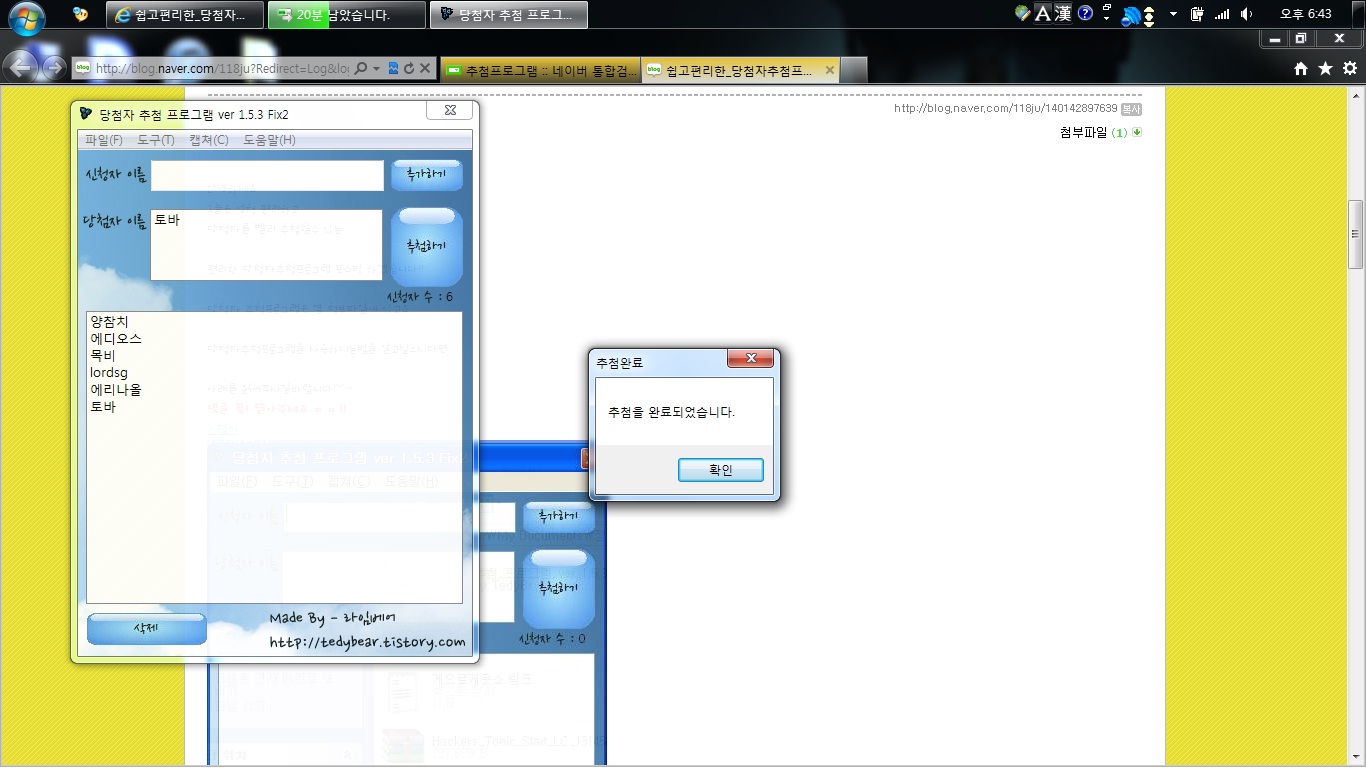The width and height of the screenshot is (1366, 768).
Task: Click the 漢 Hanja conversion icon
Action: 1063,14
